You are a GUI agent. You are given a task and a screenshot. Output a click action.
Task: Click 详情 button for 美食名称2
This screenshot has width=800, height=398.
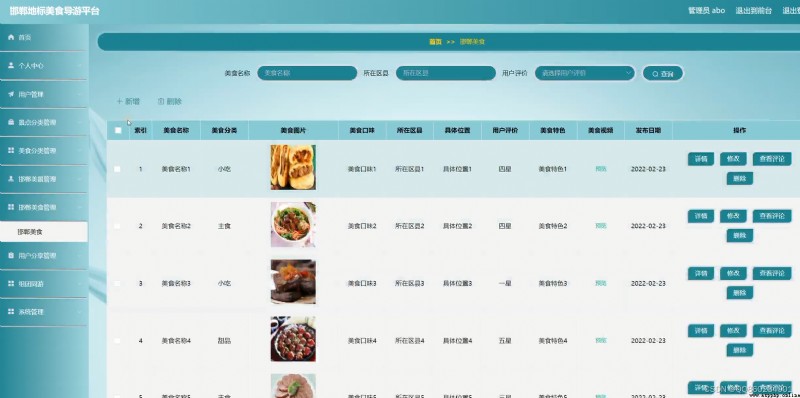[x=701, y=216]
